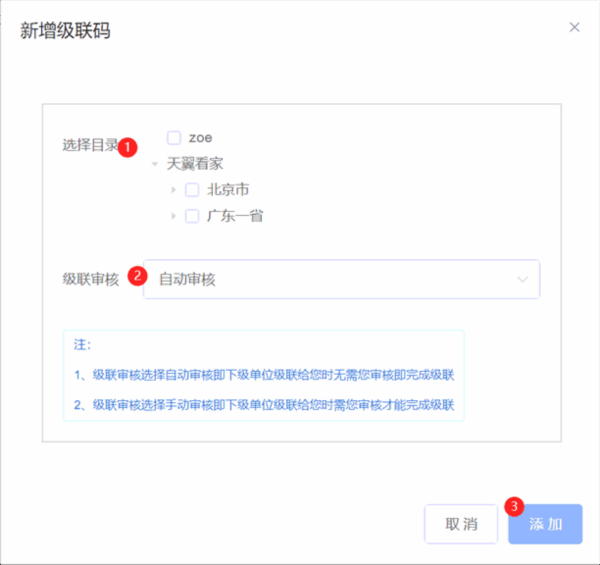
Task: Collapse the 天翼看家 tree node arrow
Action: (155, 164)
